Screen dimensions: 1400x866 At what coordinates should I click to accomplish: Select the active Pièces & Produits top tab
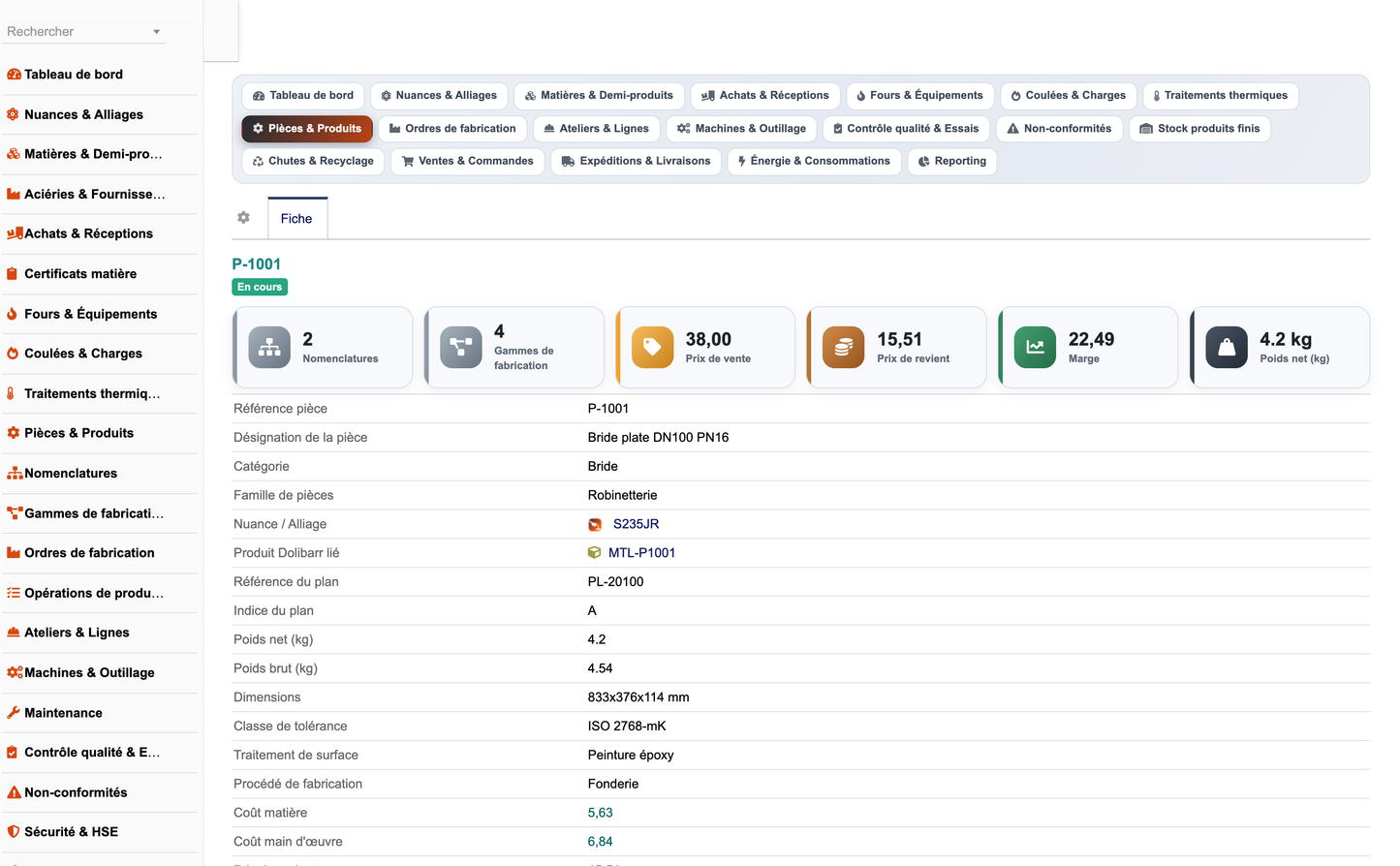307,129
